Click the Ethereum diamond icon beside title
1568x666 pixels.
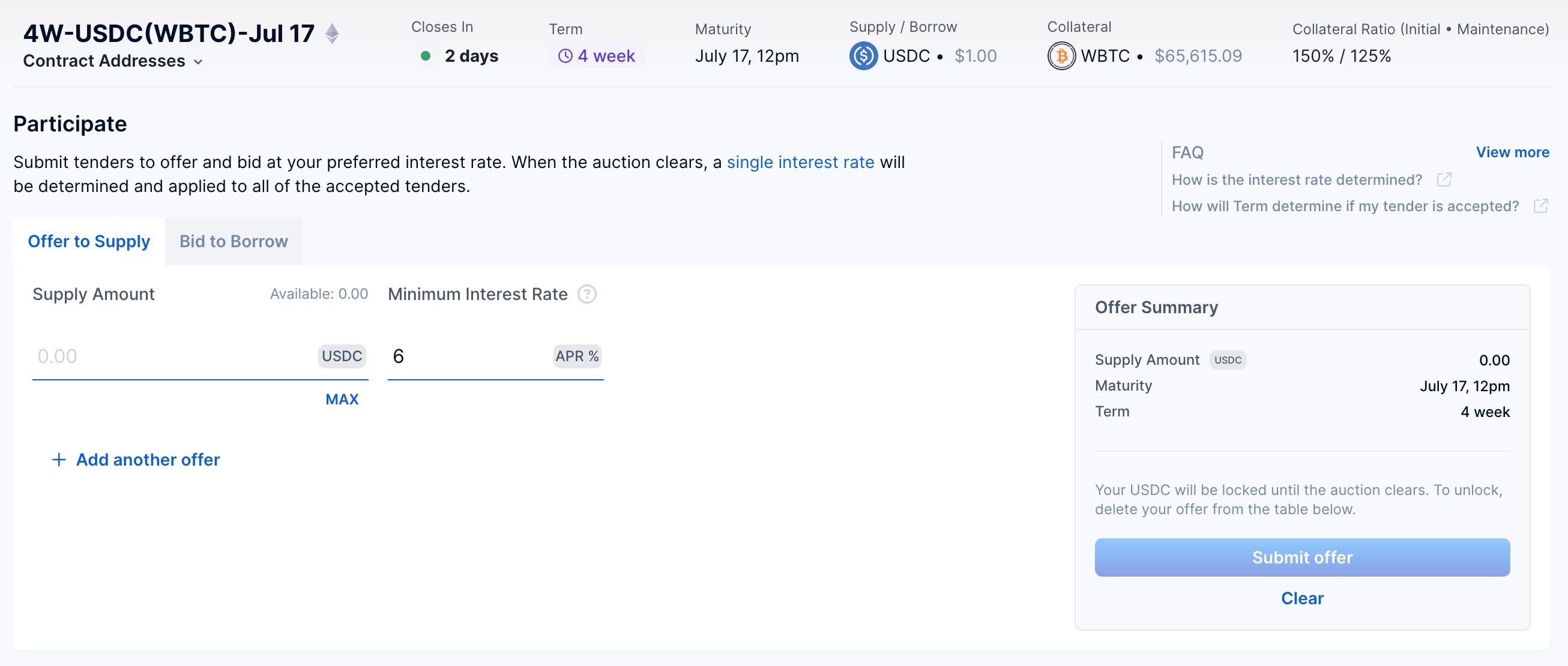pyautogui.click(x=332, y=34)
